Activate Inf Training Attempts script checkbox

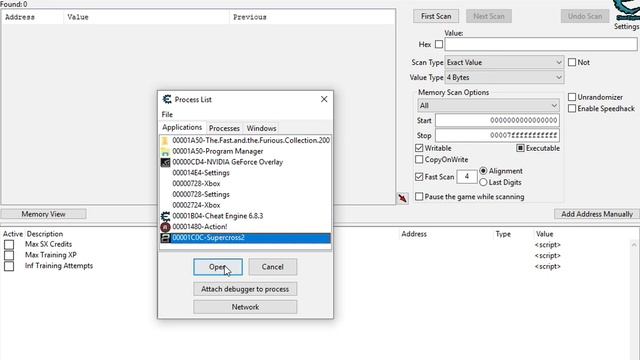click(9, 266)
